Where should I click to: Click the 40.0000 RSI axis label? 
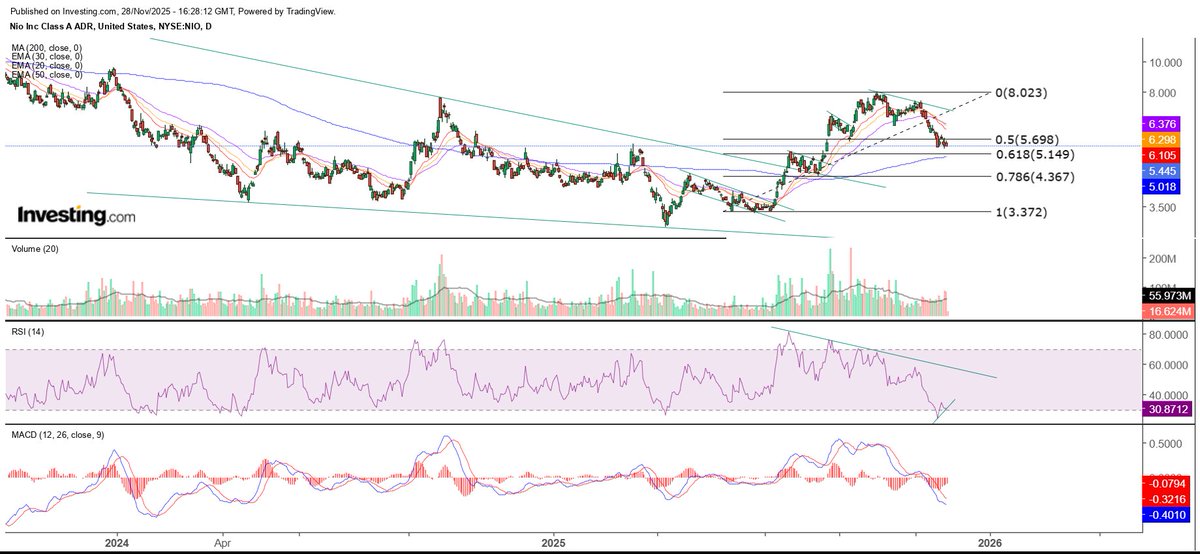coord(1169,395)
